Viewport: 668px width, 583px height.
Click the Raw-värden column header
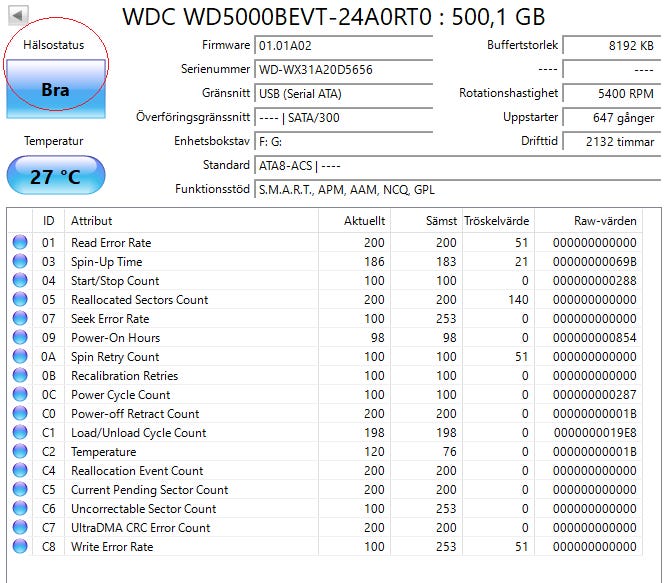588,221
